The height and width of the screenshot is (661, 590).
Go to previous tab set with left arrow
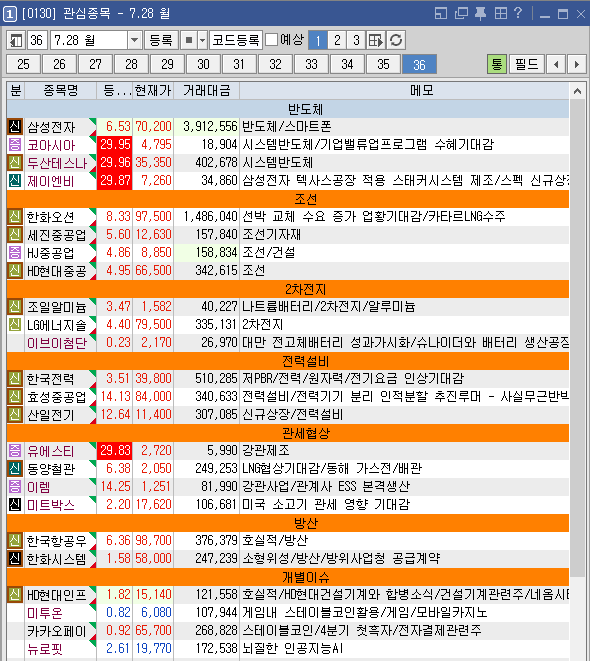click(556, 64)
